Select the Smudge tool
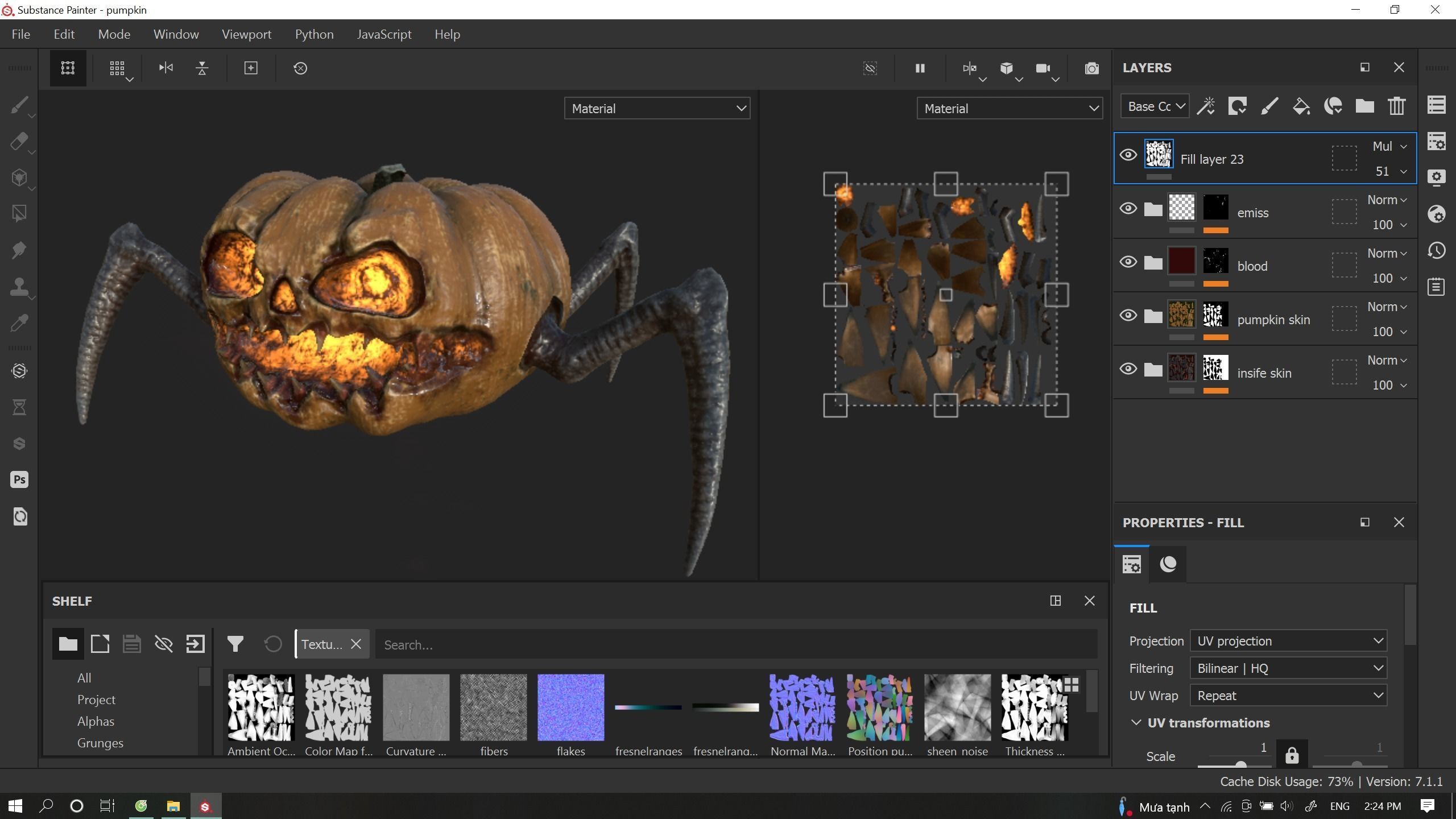Viewport: 1456px width, 819px height. [x=19, y=250]
